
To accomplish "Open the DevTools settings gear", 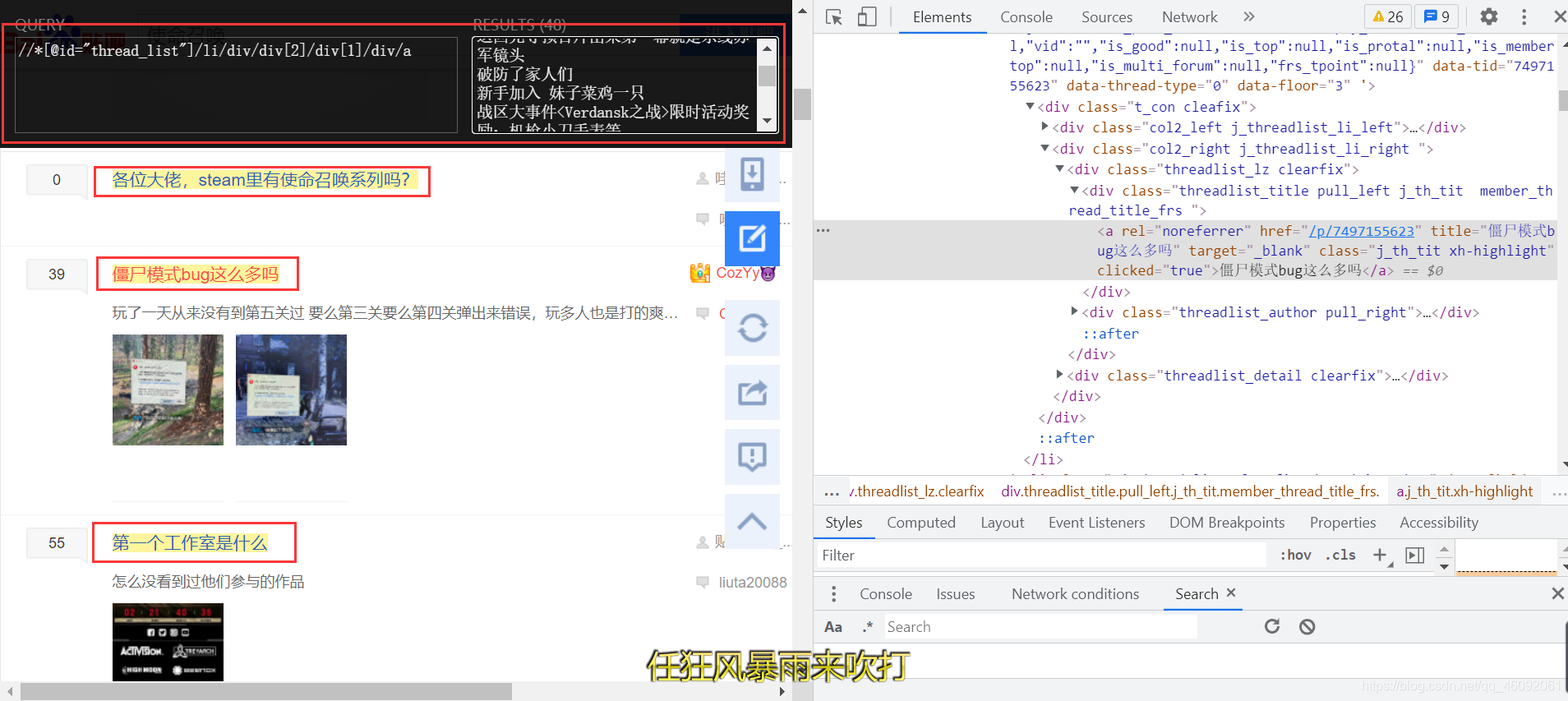I will 1489,16.
